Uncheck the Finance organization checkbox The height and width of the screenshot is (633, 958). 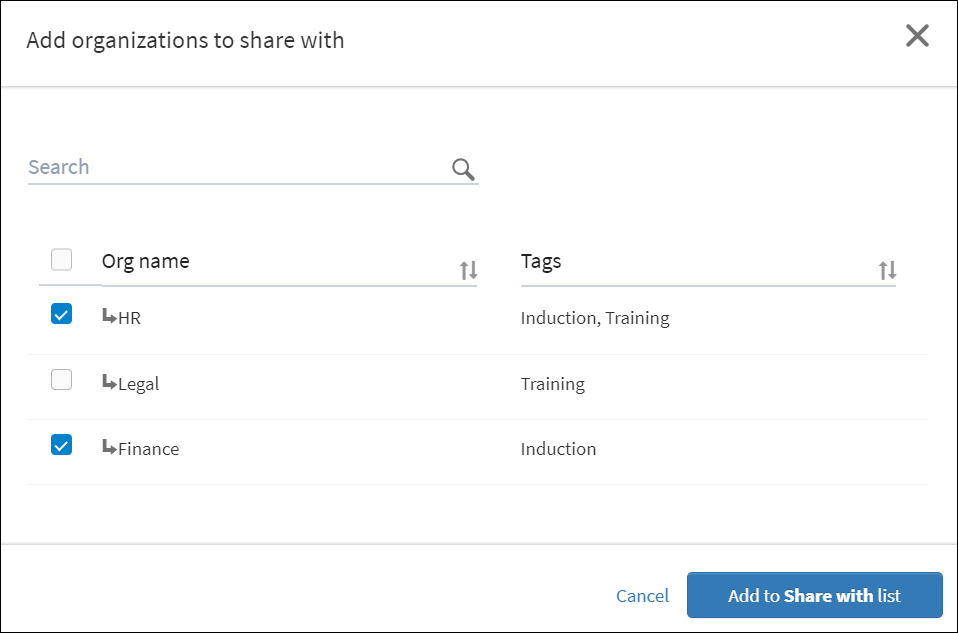click(62, 445)
